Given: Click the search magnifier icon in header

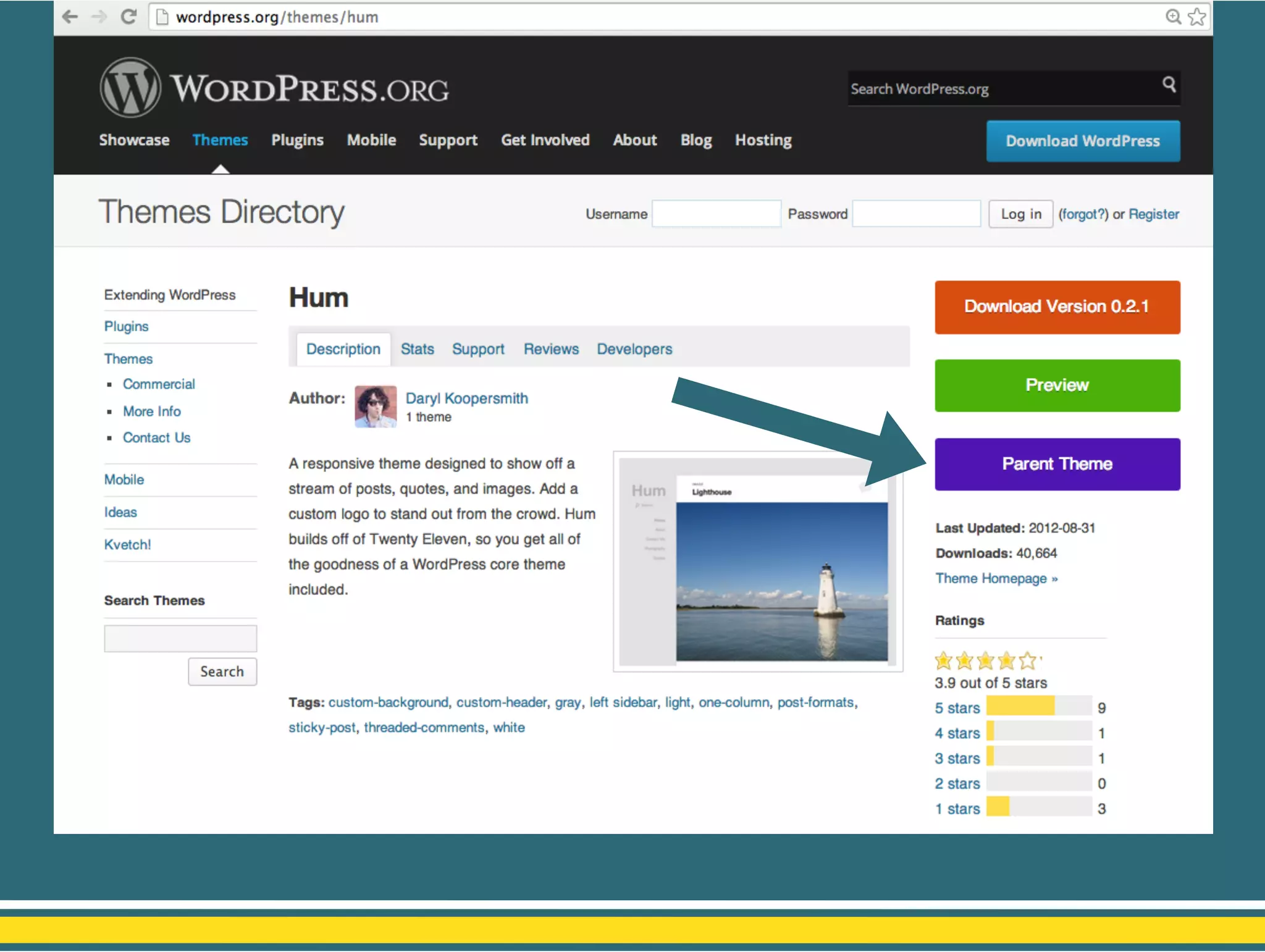Looking at the screenshot, I should point(1169,84).
